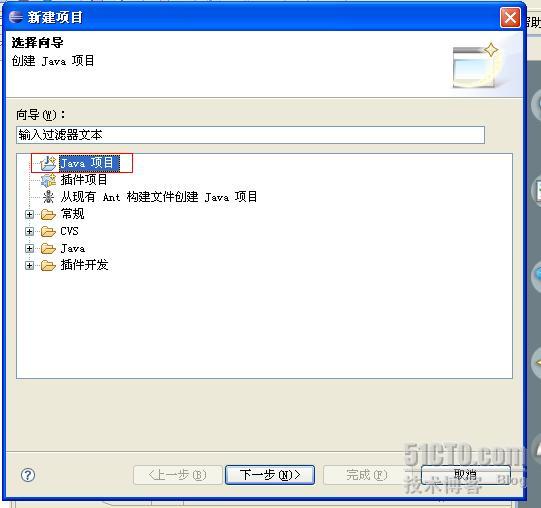541x508 pixels.
Task: Focus the 输入过滤器文本 filter field
Action: 250,135
